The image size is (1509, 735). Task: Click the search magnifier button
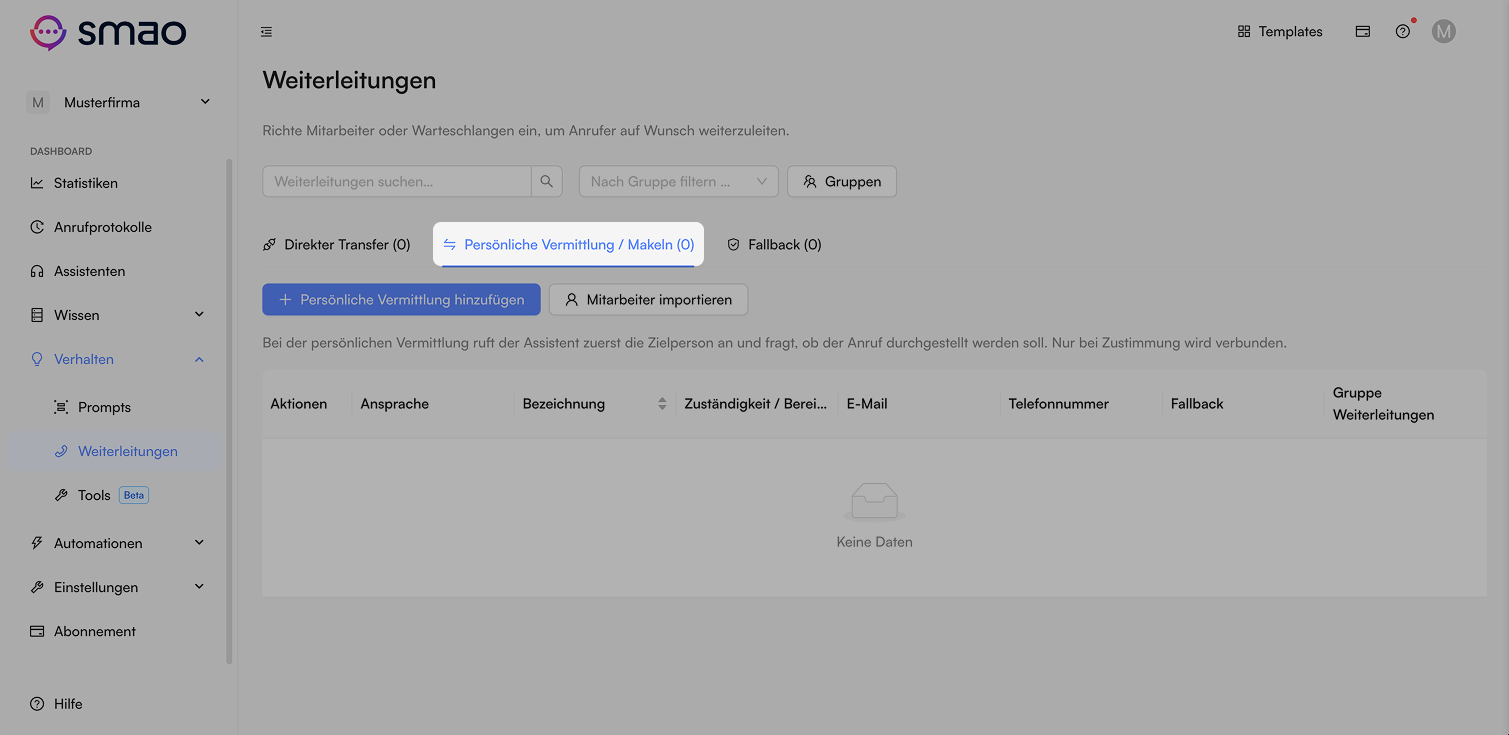[x=547, y=181]
